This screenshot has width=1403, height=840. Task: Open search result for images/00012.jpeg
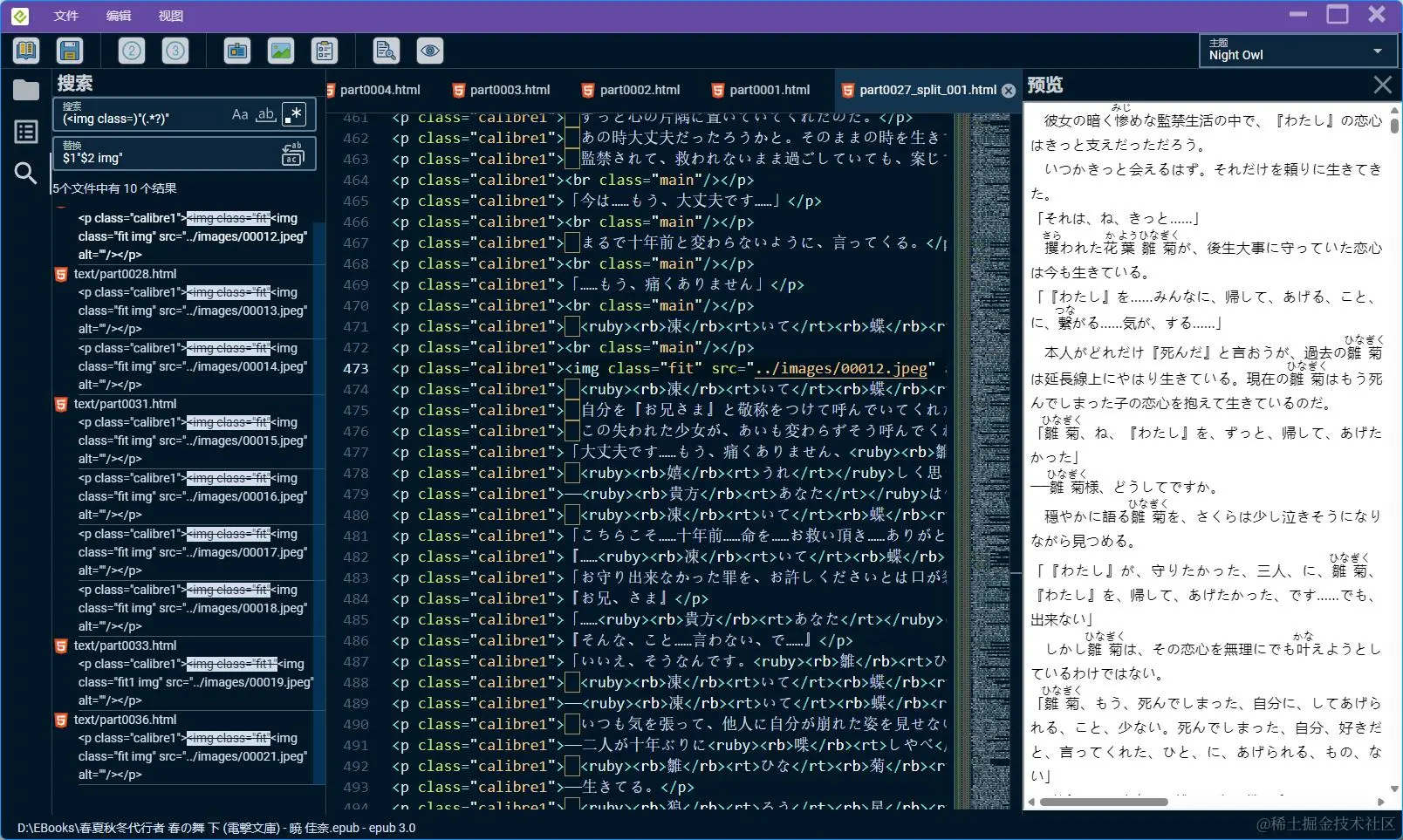192,236
